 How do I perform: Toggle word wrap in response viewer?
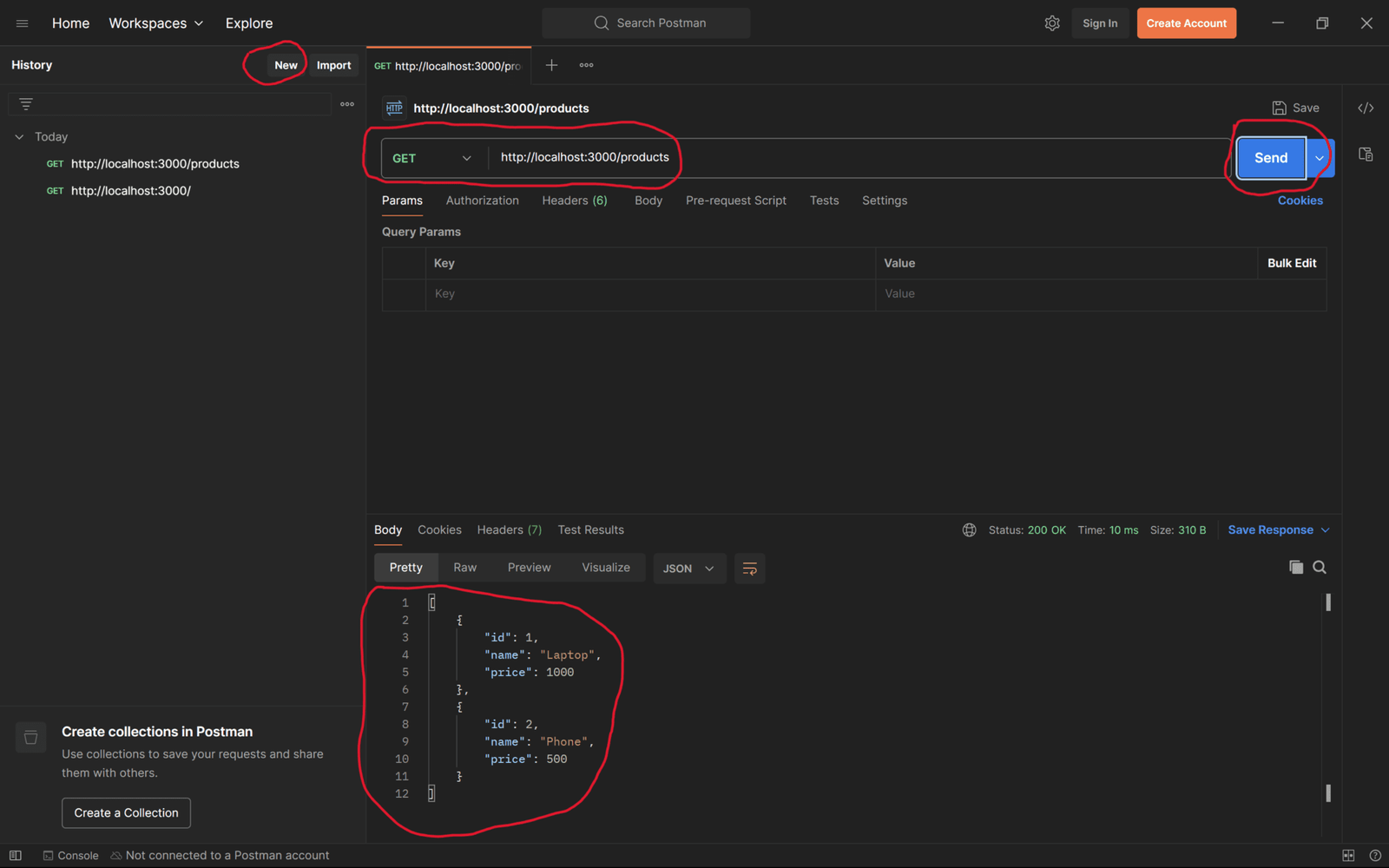pyautogui.click(x=749, y=569)
